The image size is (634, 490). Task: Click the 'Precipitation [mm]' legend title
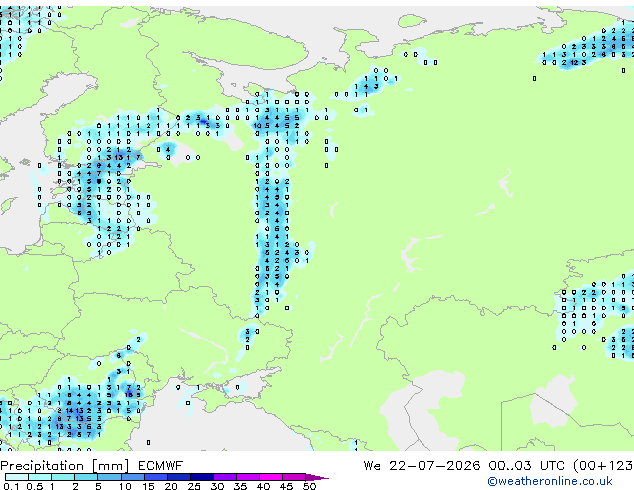point(65,466)
